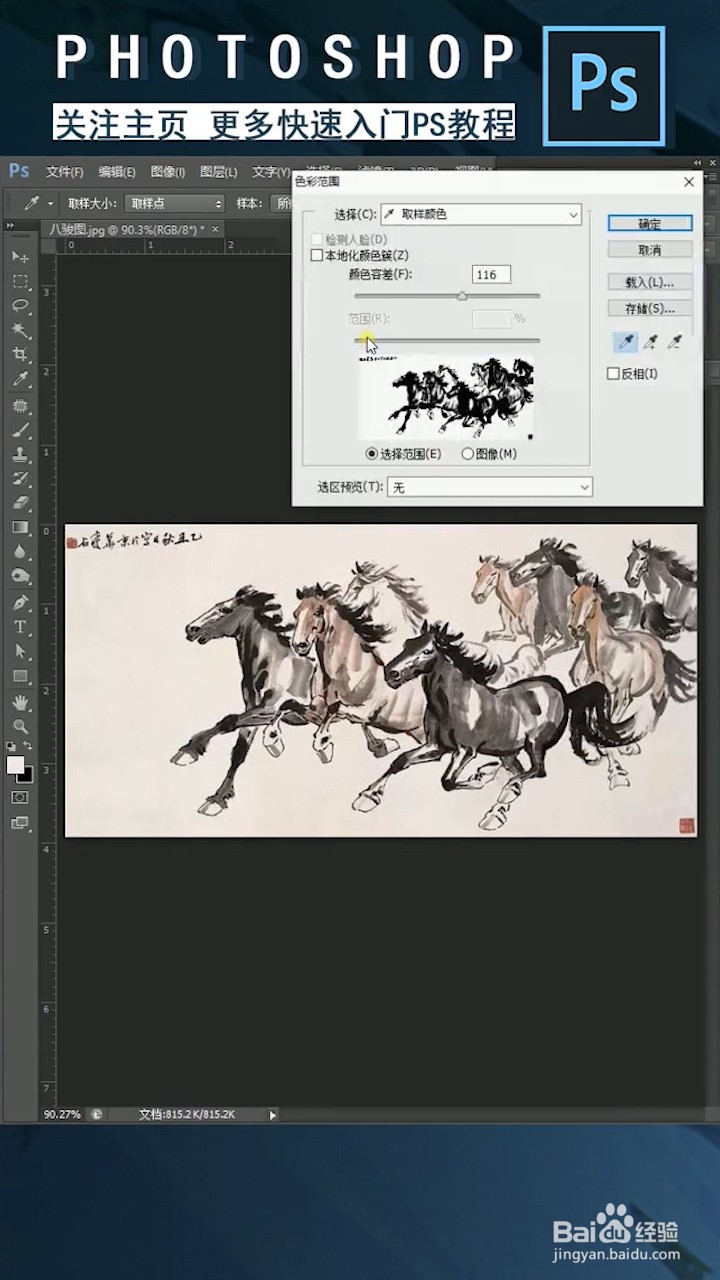720x1280 pixels.
Task: Click the 载入(L)... button
Action: 650,282
